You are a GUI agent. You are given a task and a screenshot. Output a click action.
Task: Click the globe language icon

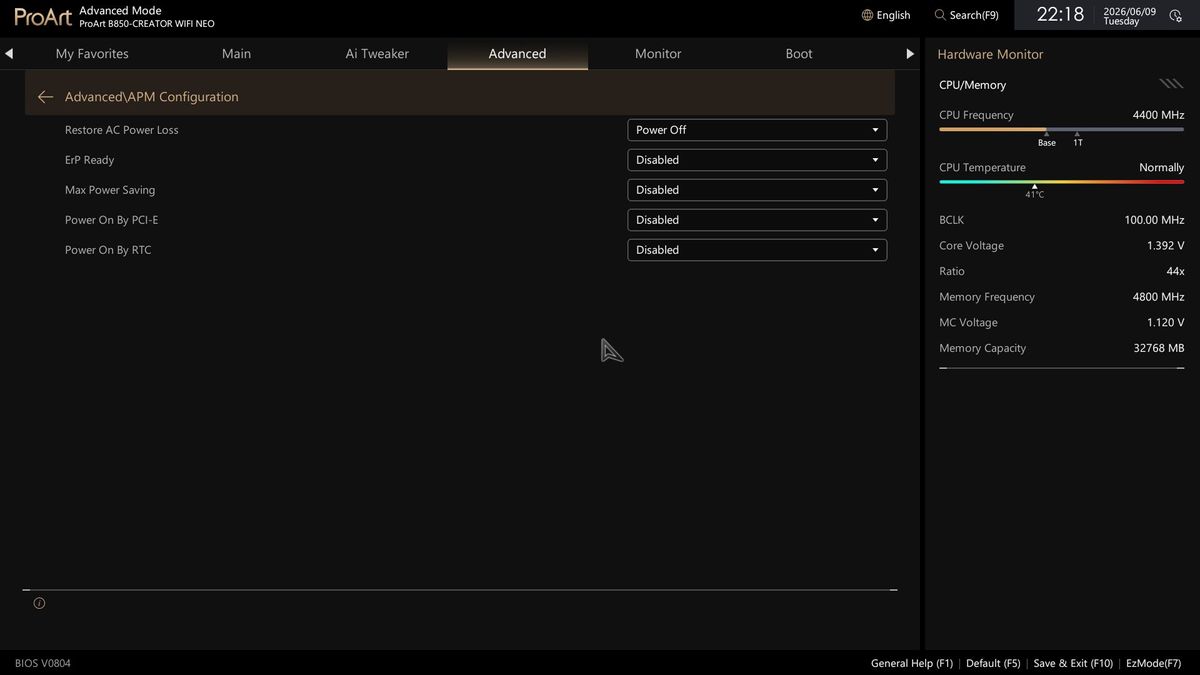click(x=867, y=15)
